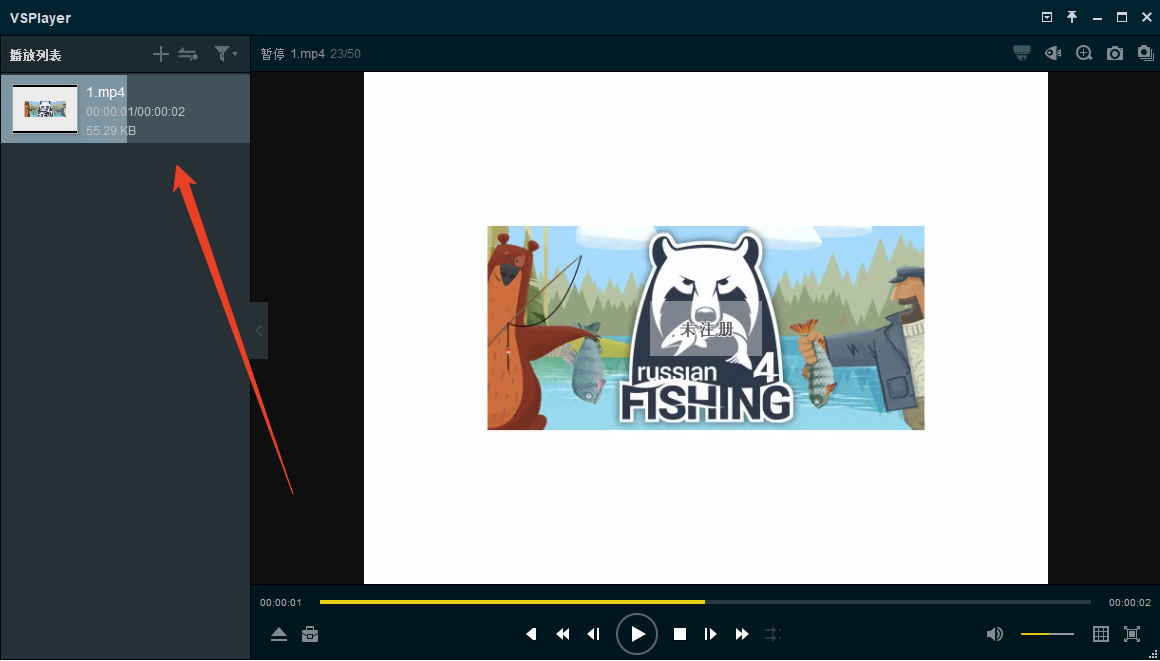This screenshot has height=661, width=1160.
Task: Resume playback with the Play button
Action: click(x=637, y=634)
